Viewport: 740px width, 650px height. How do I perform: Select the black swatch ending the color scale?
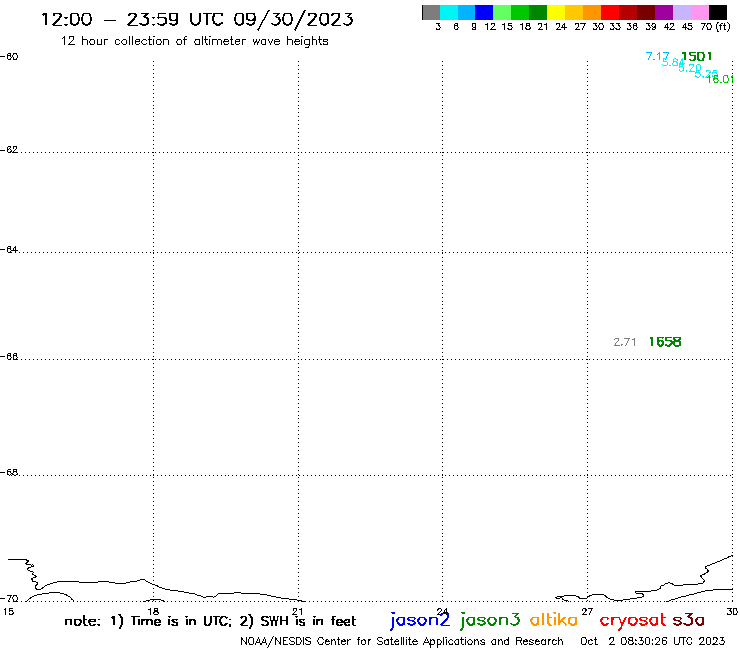(718, 12)
